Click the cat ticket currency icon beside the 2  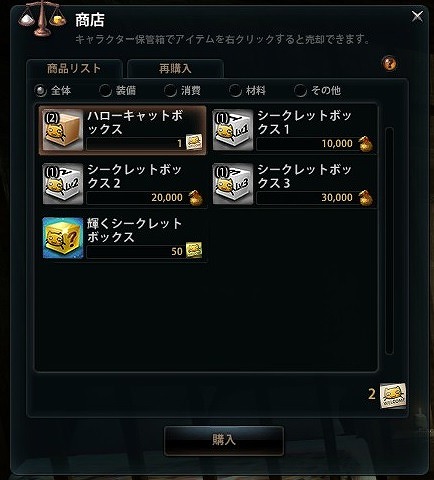tap(393, 396)
